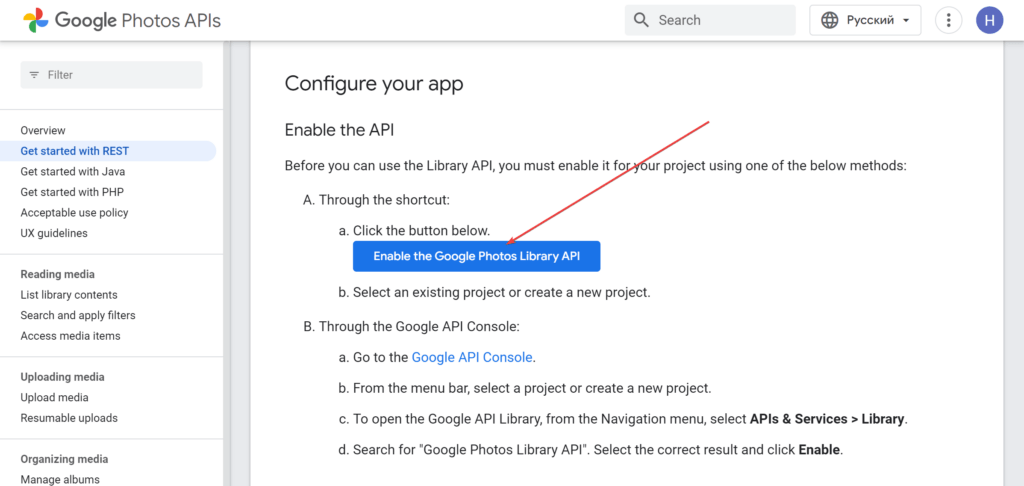Open the Overview page in sidebar
The image size is (1024, 486).
point(43,131)
